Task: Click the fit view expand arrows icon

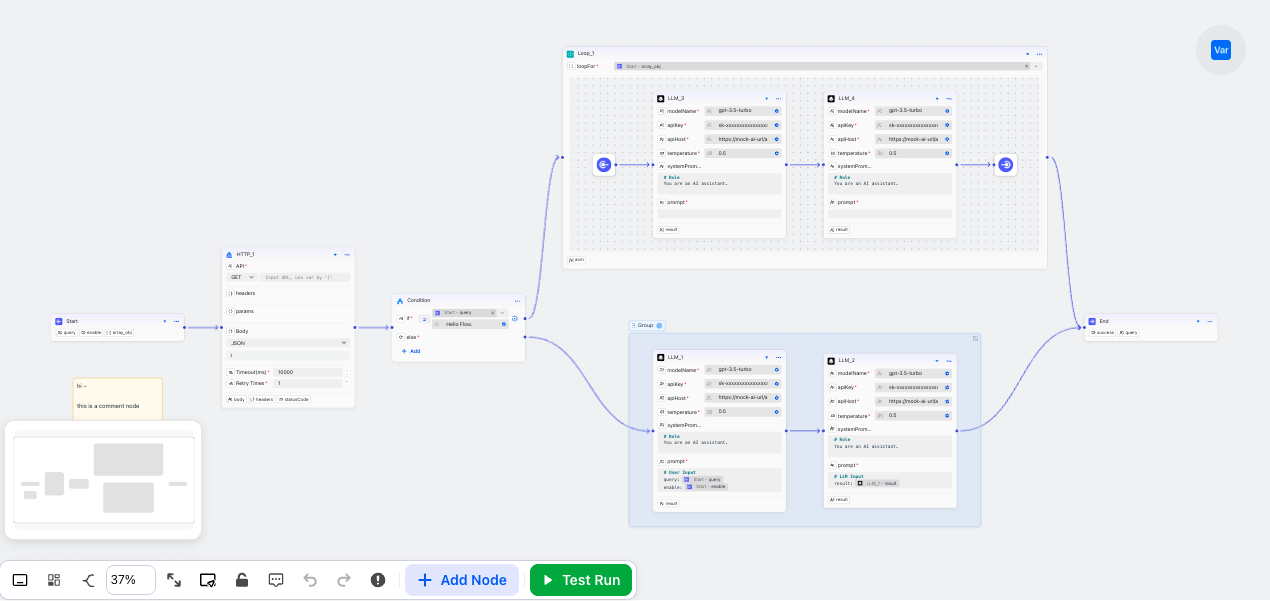Action: tap(174, 580)
